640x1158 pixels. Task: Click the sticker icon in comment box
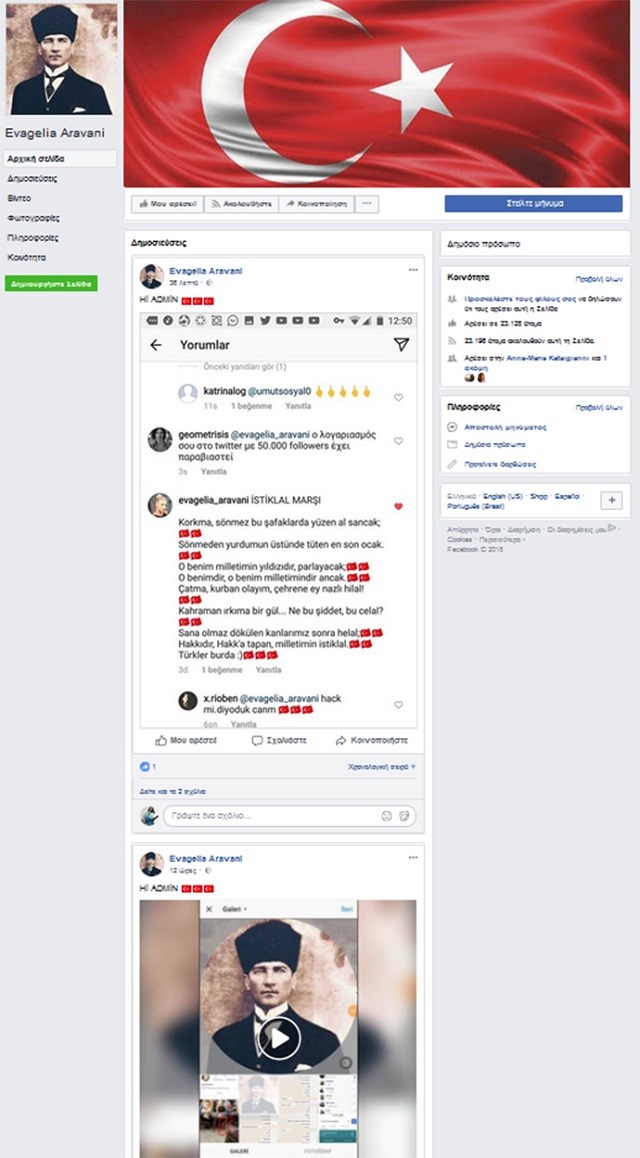point(404,816)
